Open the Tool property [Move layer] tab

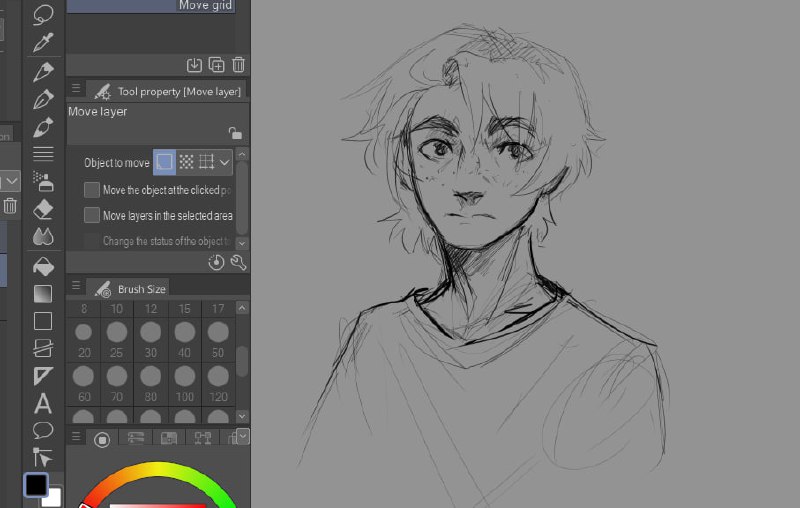pos(167,91)
